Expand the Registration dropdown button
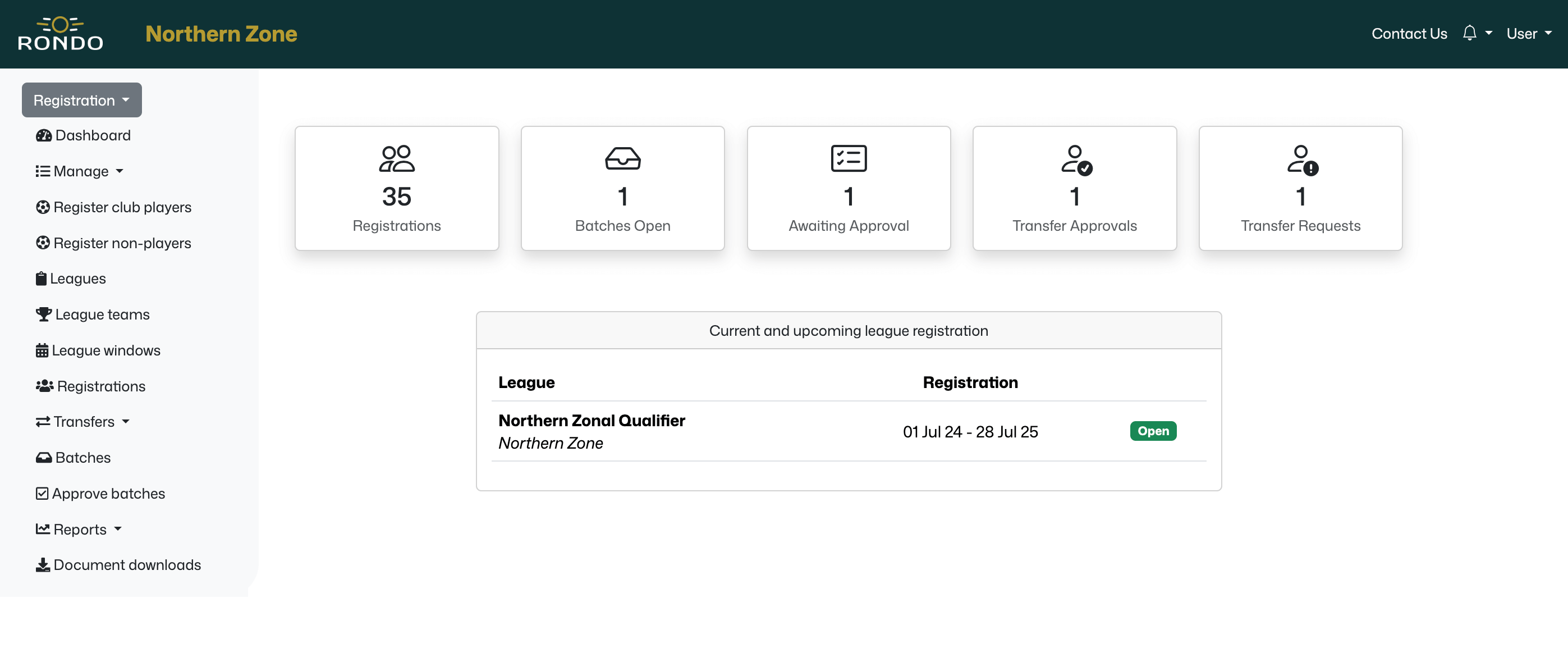Screen dimensions: 1568x657 pyautogui.click(x=81, y=101)
